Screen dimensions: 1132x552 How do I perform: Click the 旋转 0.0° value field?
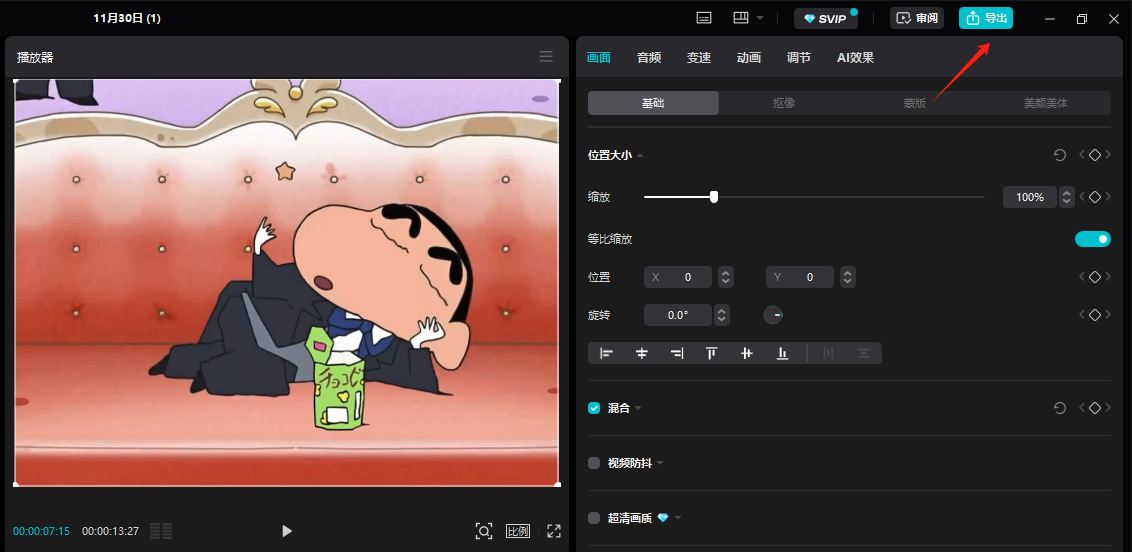[678, 315]
